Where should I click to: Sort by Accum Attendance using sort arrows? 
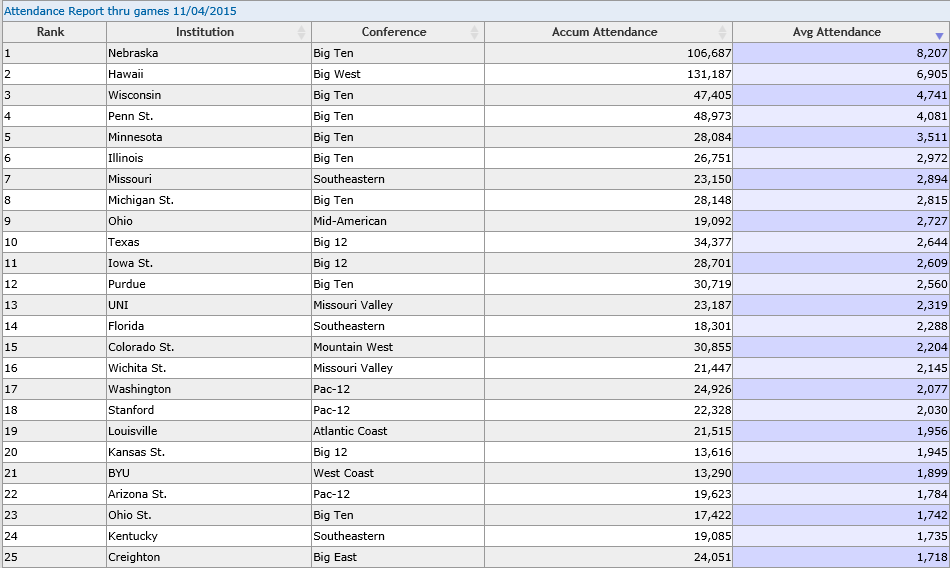pos(722,32)
